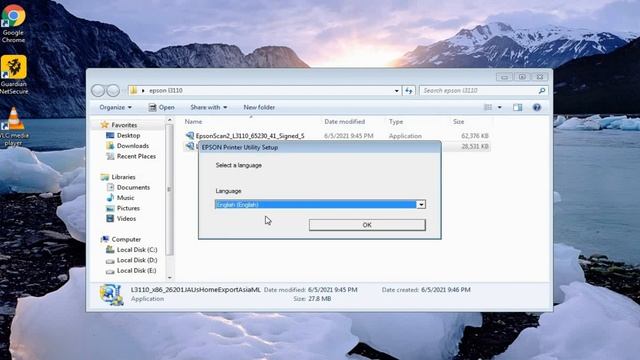
Task: Click Computer icon in navigation pane
Action: pyautogui.click(x=104, y=239)
